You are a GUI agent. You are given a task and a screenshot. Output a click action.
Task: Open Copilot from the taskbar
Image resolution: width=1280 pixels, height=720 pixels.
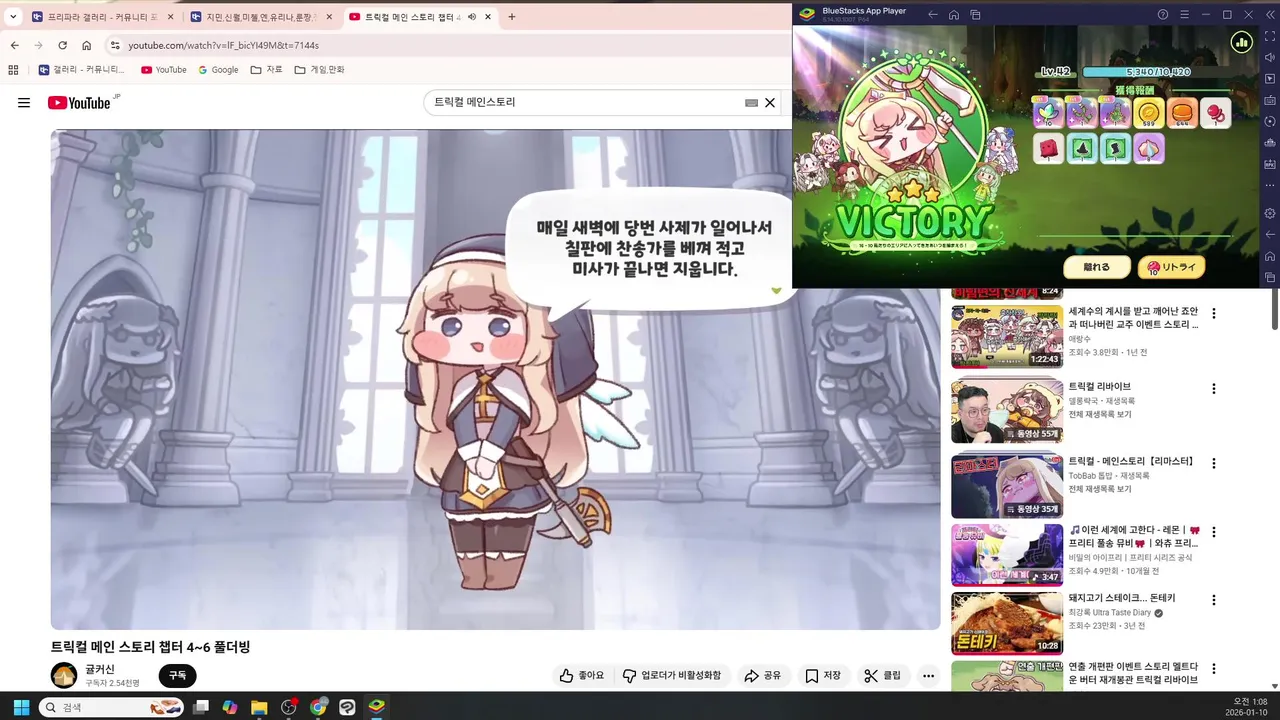click(230, 707)
